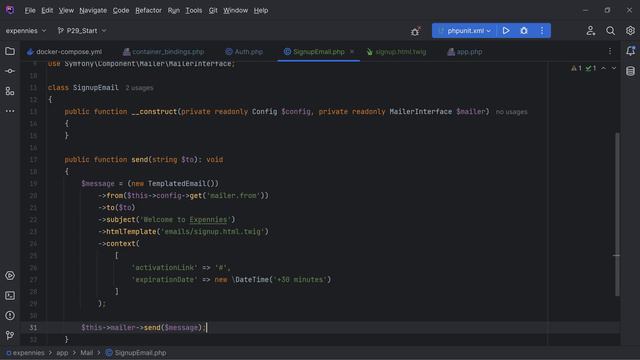Go to next highlighted error arrow
640x360 pixels.
coord(613,68)
